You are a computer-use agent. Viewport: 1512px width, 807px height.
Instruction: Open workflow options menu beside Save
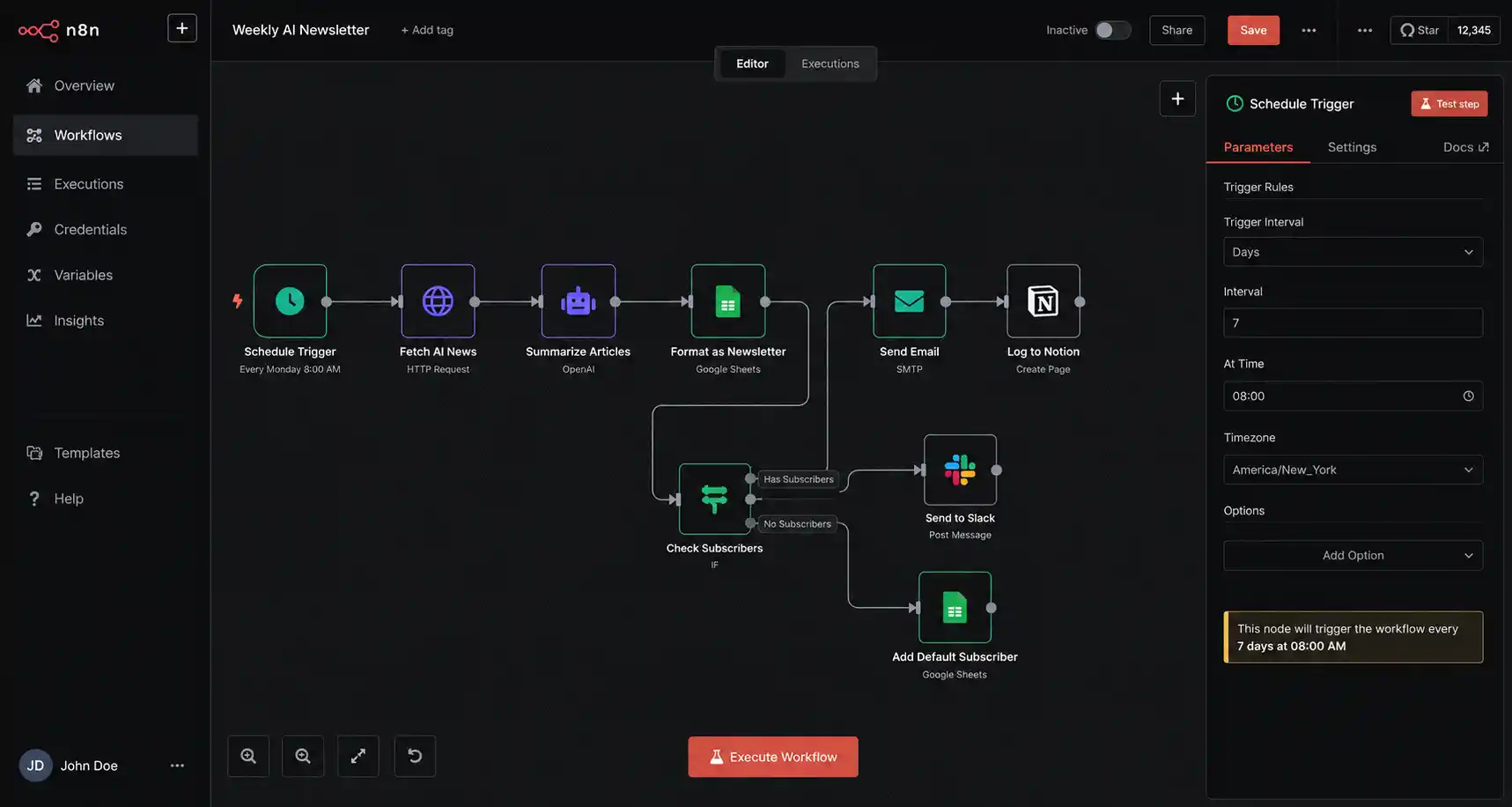coord(1309,30)
